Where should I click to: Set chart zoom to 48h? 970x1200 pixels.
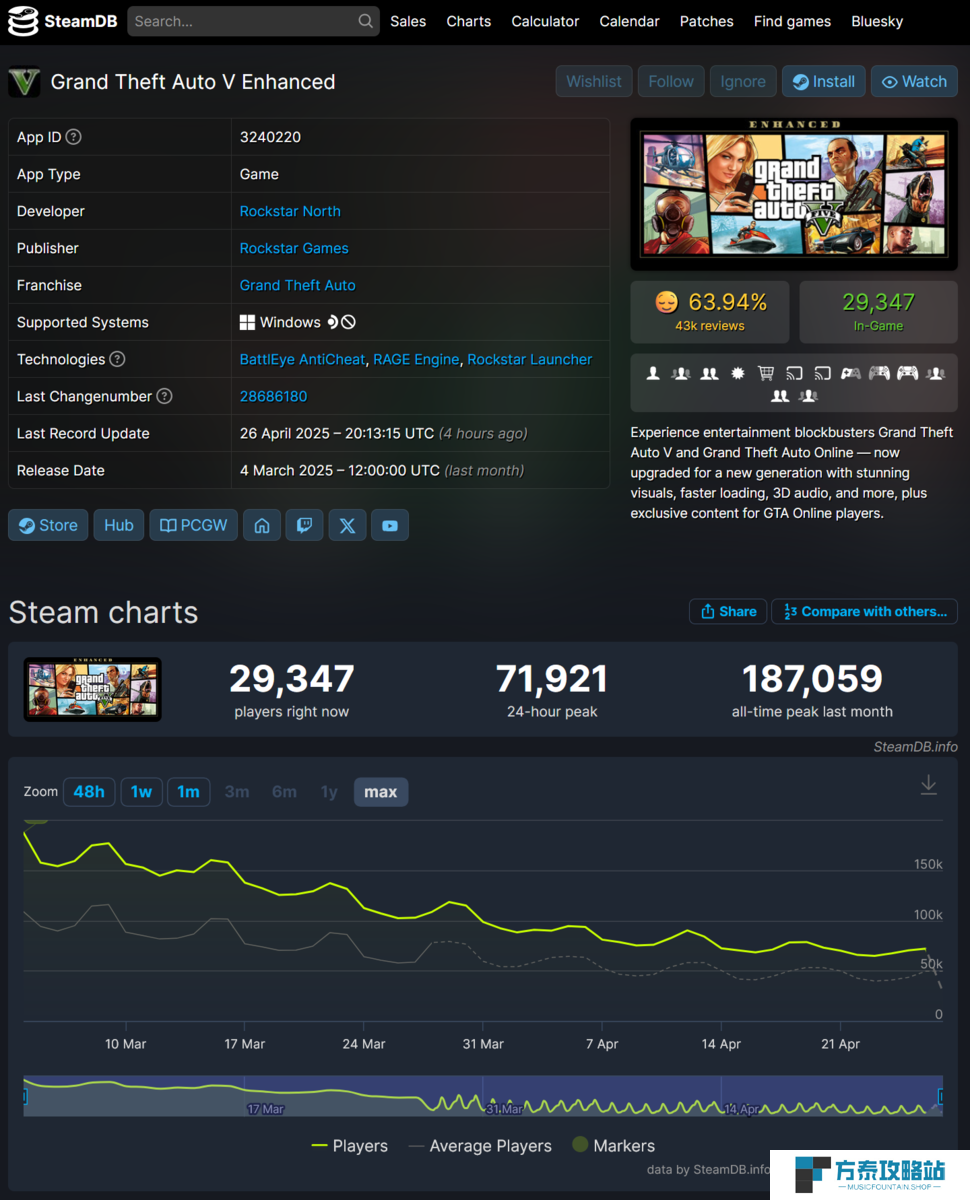point(89,792)
